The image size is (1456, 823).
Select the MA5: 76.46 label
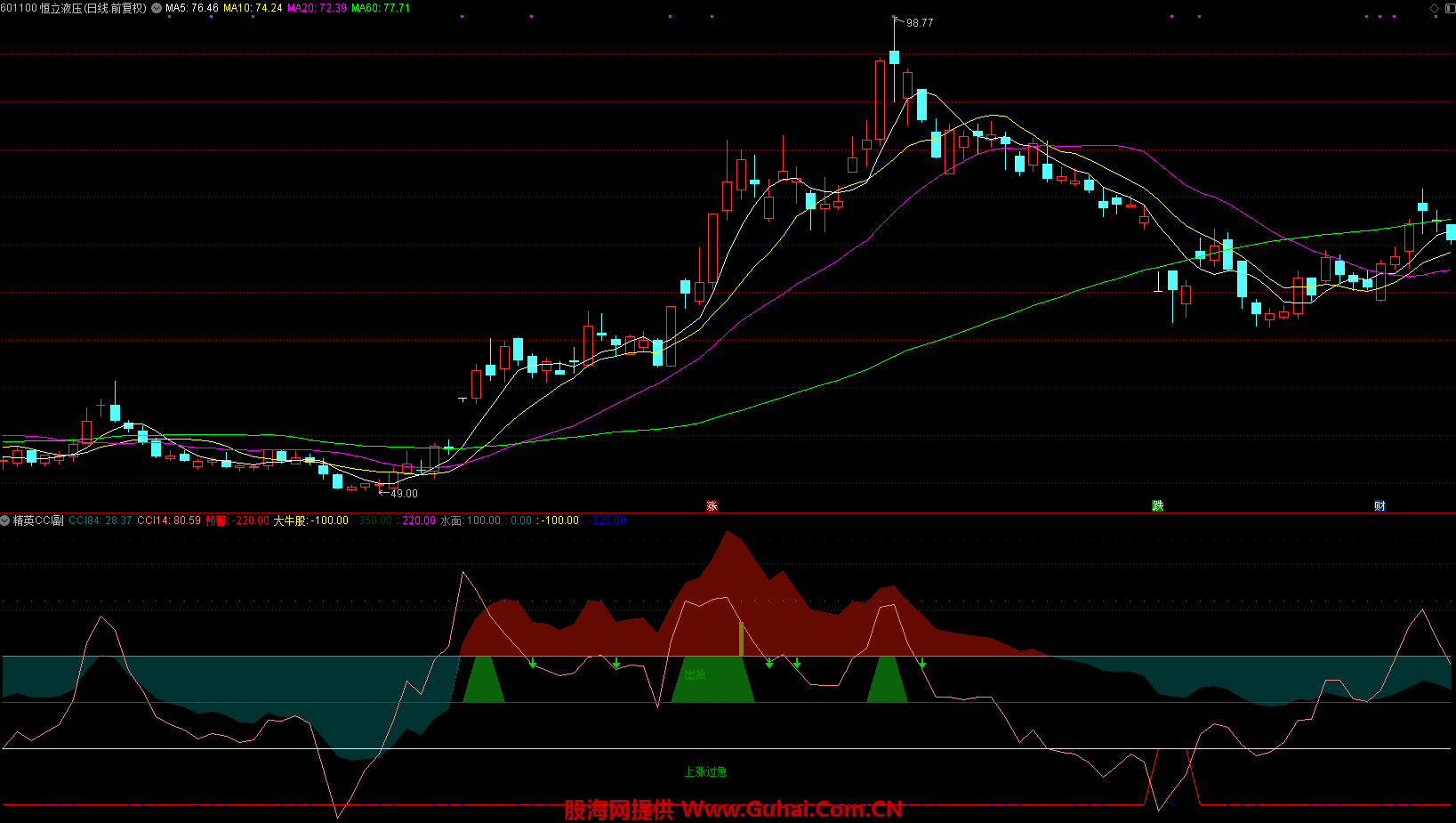click(x=192, y=8)
